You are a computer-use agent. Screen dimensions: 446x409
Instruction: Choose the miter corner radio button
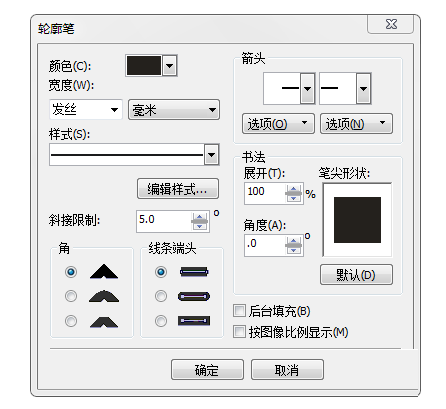click(71, 272)
